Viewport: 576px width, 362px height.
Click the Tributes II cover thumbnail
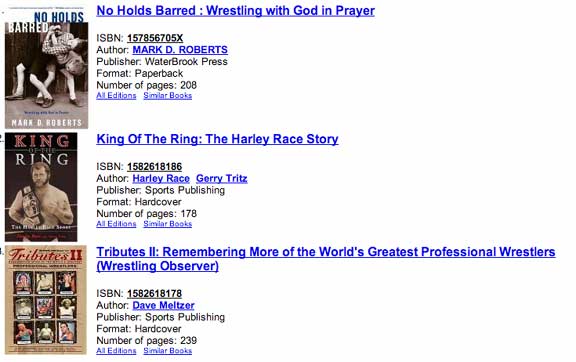point(46,300)
